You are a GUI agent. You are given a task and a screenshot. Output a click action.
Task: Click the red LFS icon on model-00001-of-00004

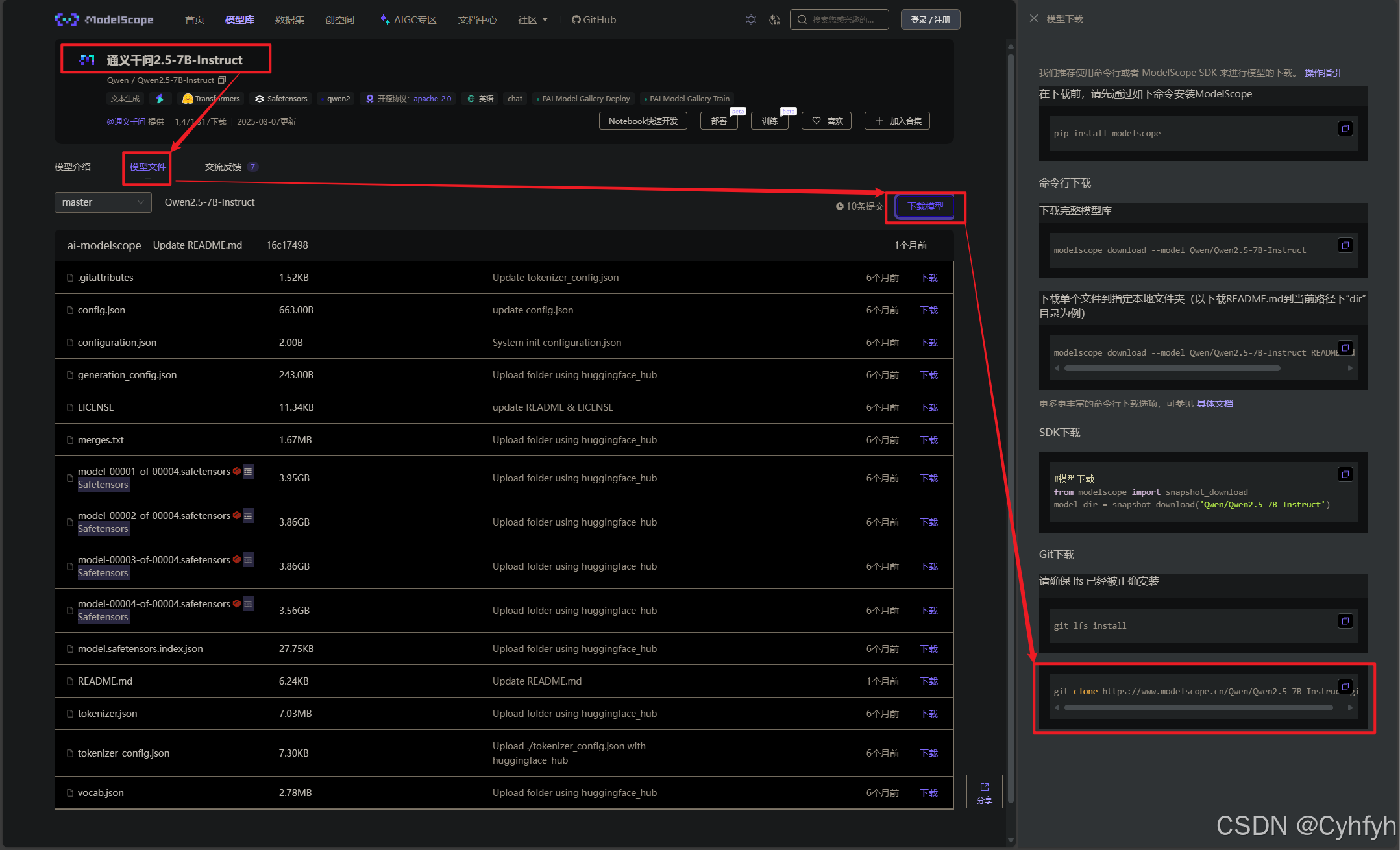(237, 471)
